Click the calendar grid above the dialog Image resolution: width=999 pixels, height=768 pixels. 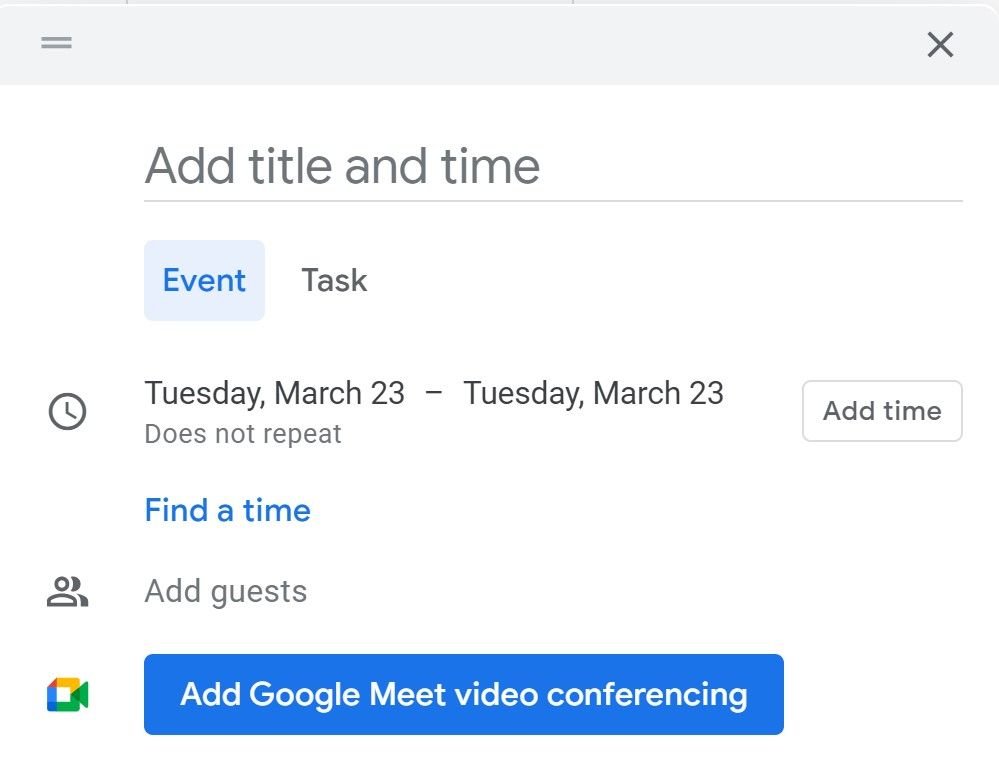pyautogui.click(x=350, y=2)
